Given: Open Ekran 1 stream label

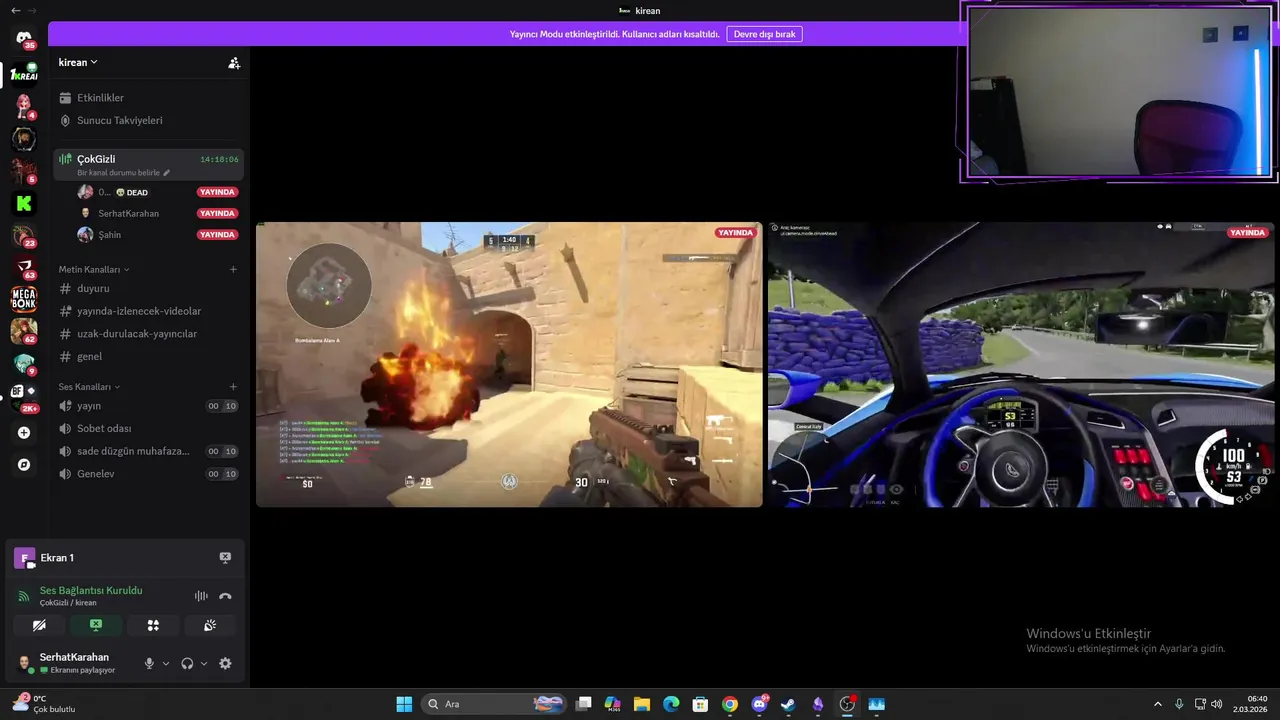Looking at the screenshot, I should (x=57, y=558).
